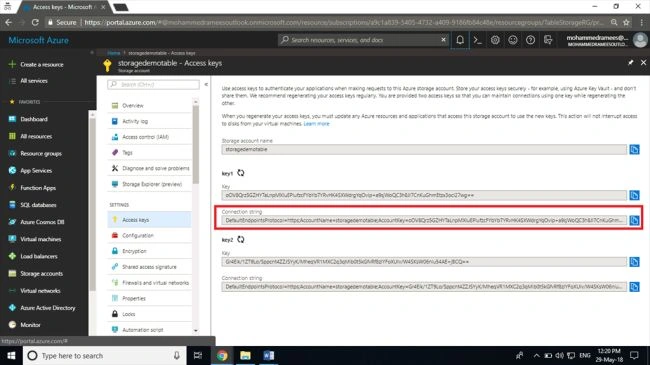Screen dimensions: 650x365
Task: Select Overview in storage menu
Action: 149,105
